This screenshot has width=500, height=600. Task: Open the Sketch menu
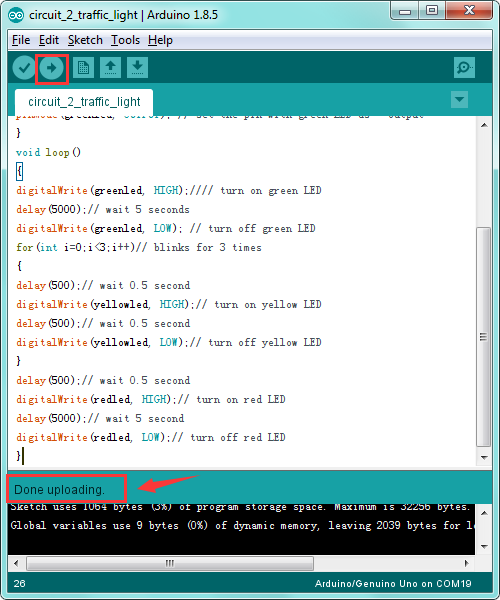85,40
